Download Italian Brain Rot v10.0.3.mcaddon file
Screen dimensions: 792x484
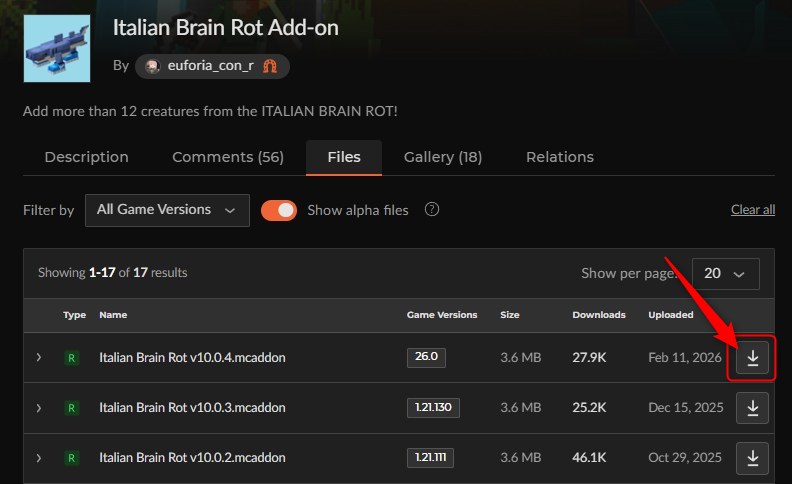click(752, 408)
